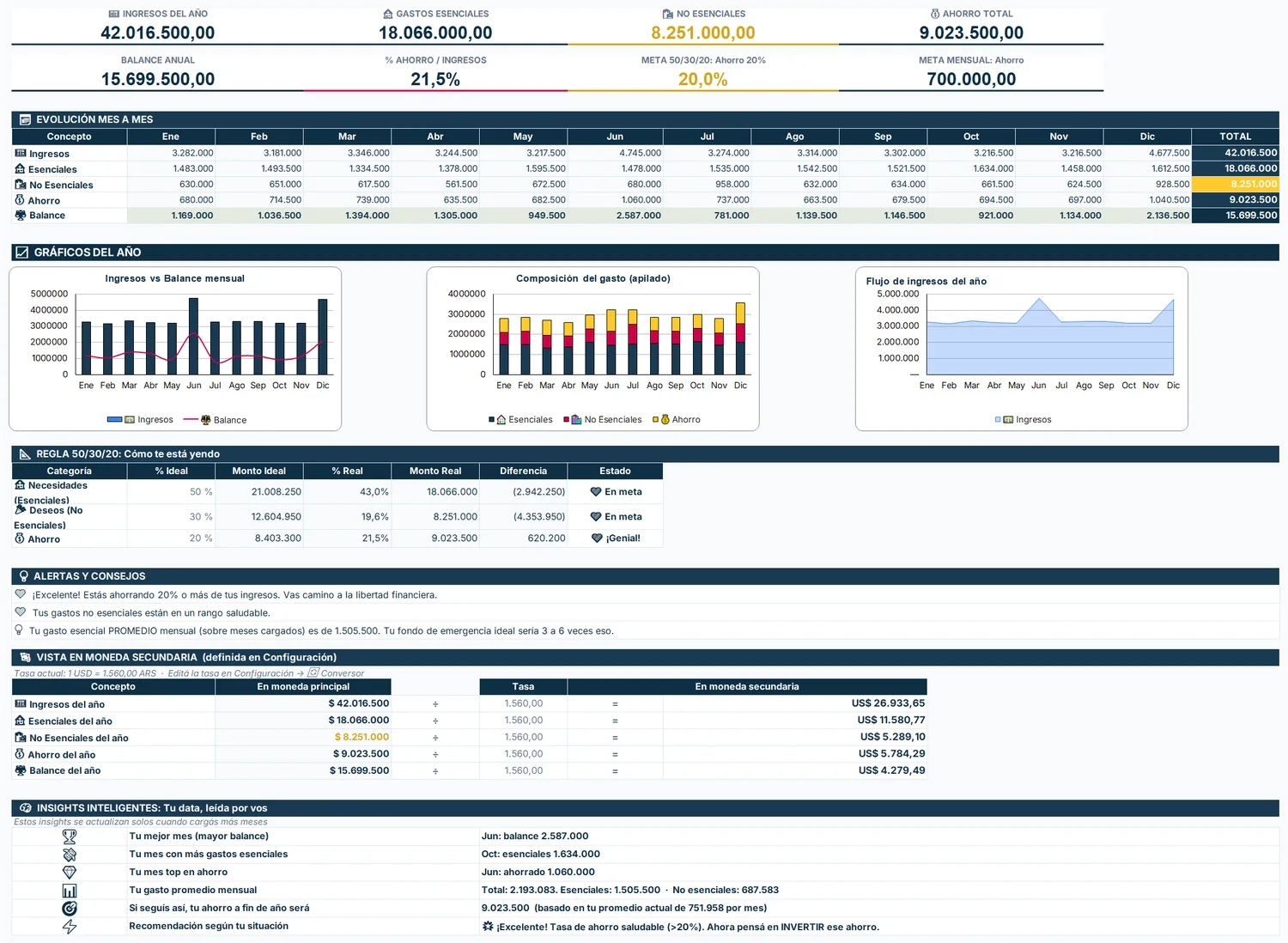Click the % AHORRO / INGRESOS value 21,5%
The image size is (1288, 943).
[435, 79]
